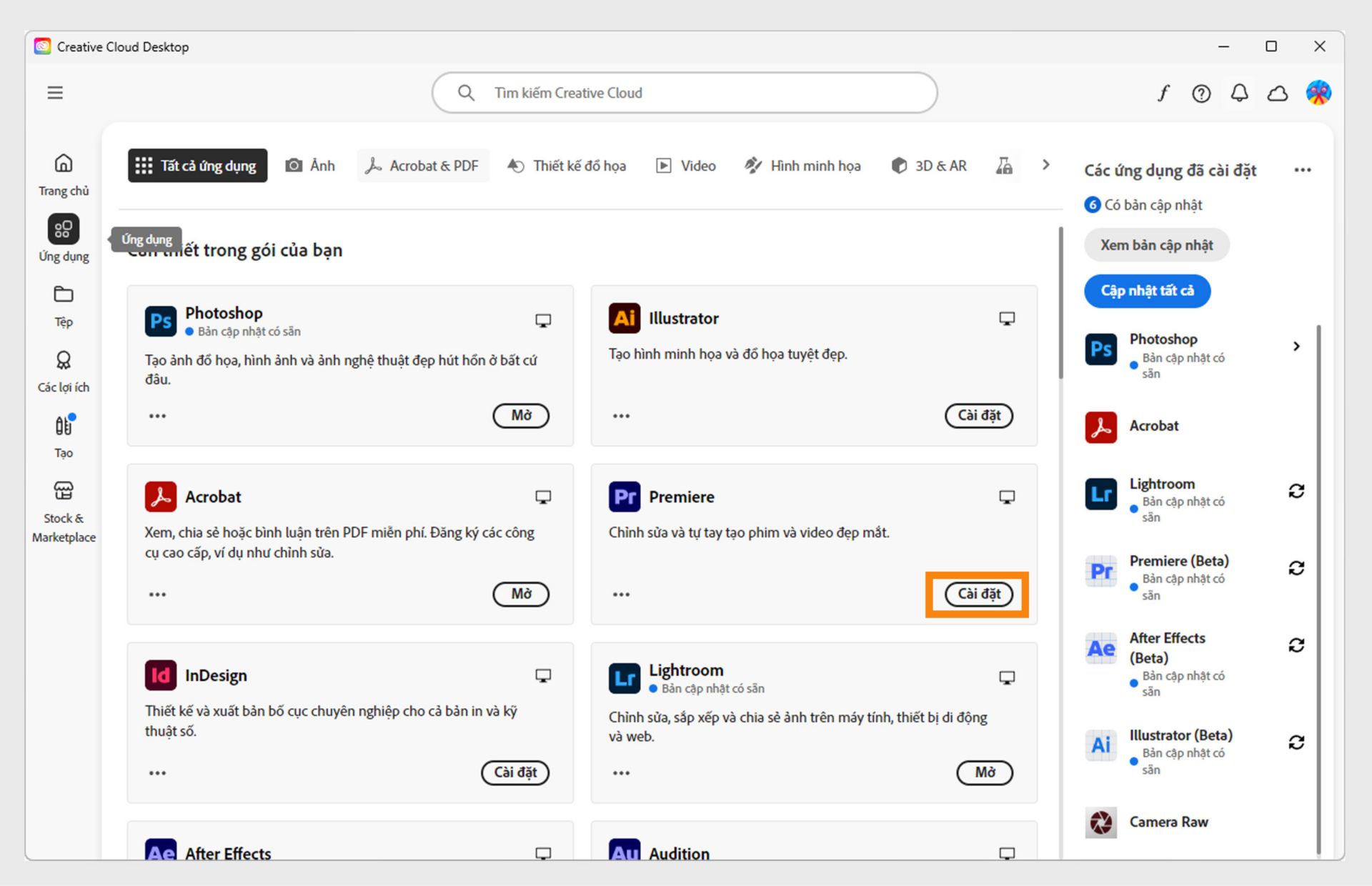This screenshot has height=886, width=1372.
Task: Open the cloud sync status icon
Action: pos(1278,94)
